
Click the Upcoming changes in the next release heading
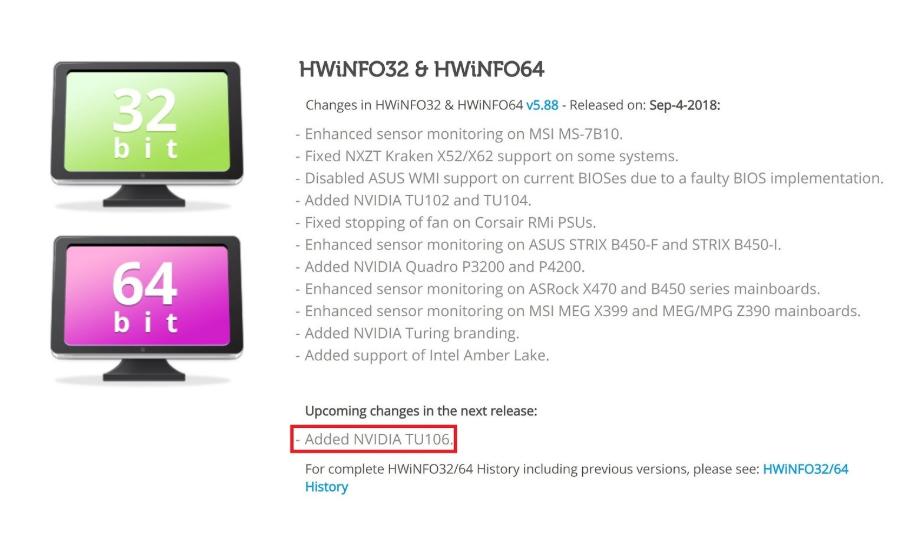tap(421, 411)
